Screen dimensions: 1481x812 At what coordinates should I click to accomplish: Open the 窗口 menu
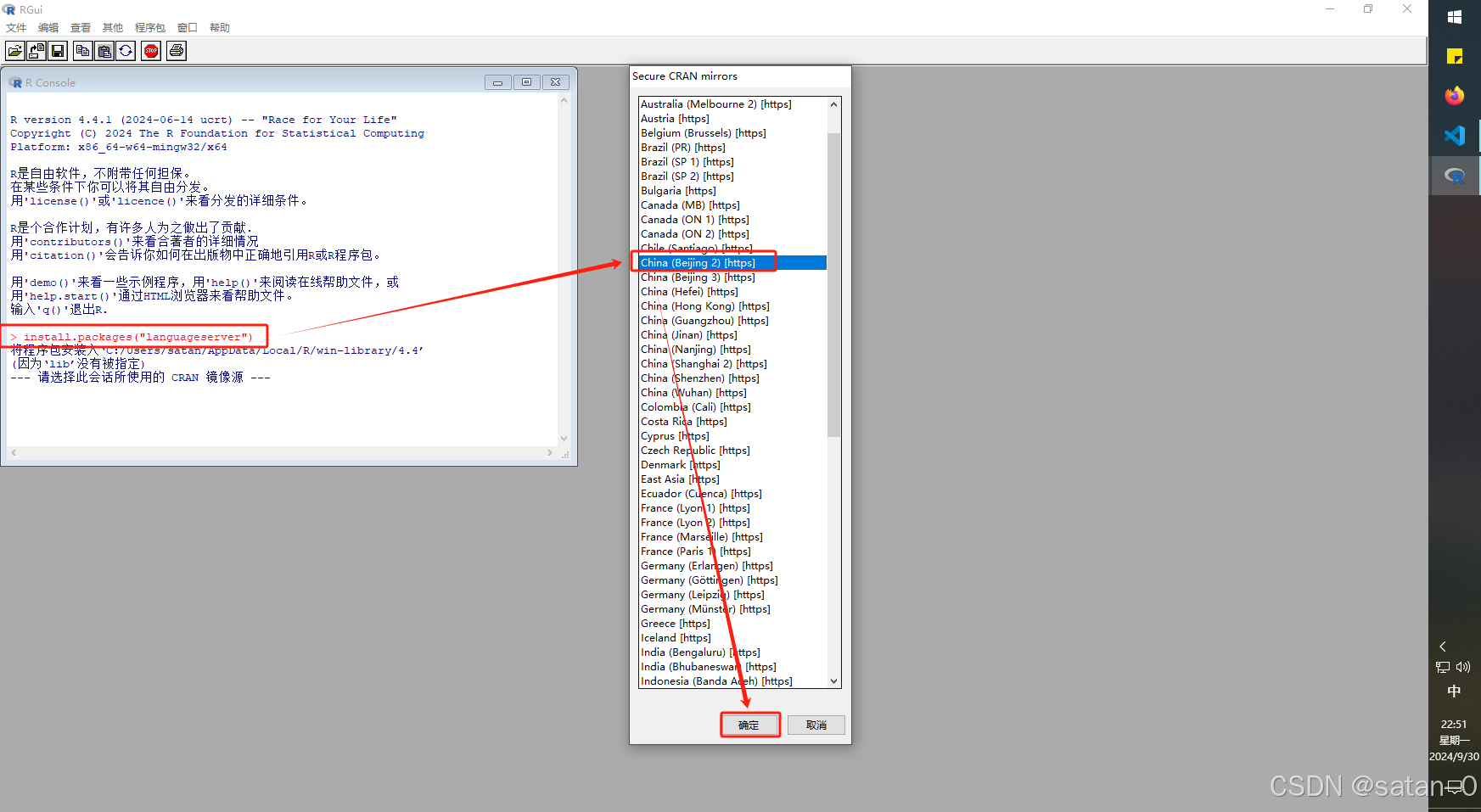[x=188, y=28]
